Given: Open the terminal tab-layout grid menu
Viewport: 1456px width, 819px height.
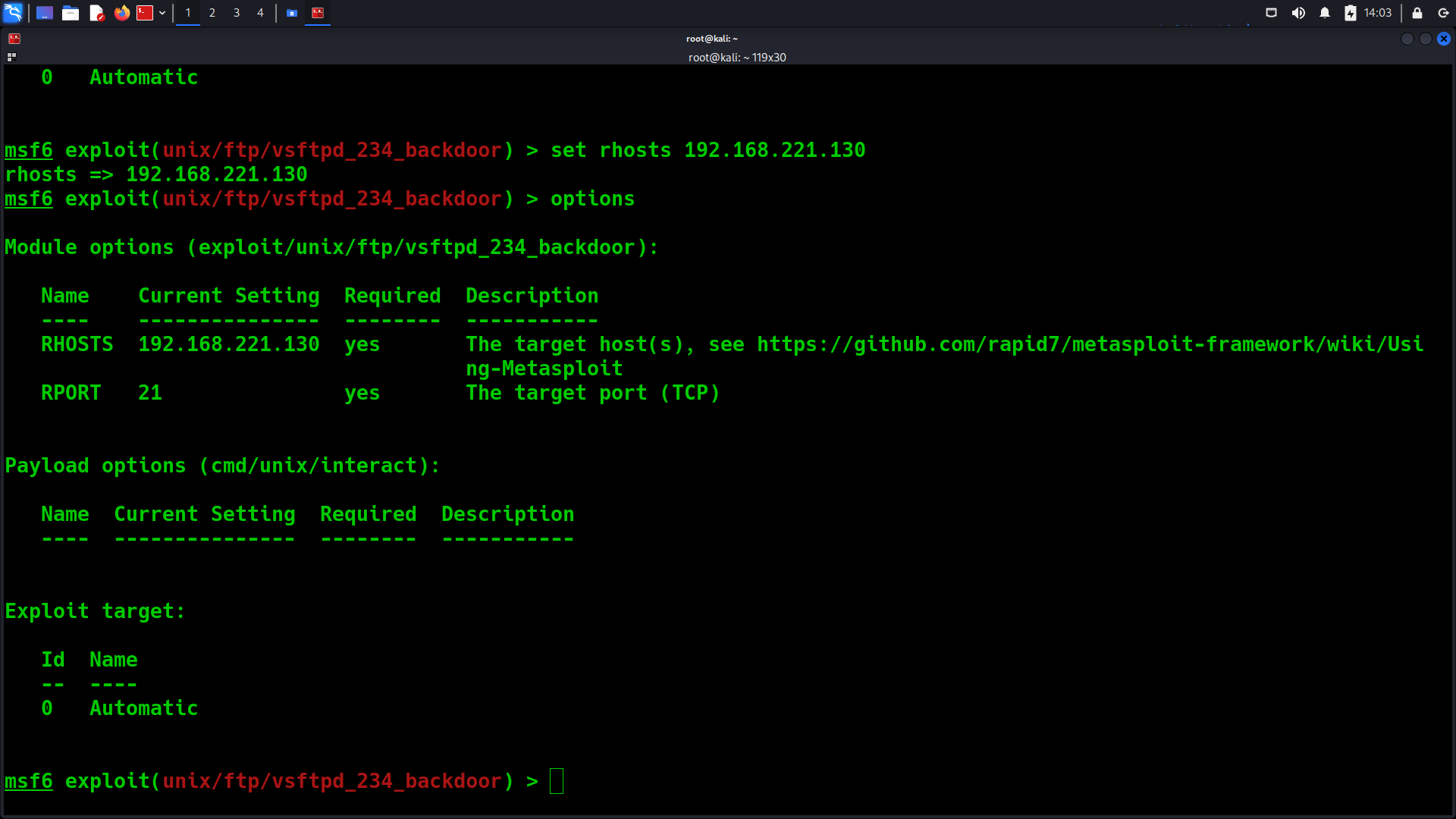Looking at the screenshot, I should [x=11, y=57].
